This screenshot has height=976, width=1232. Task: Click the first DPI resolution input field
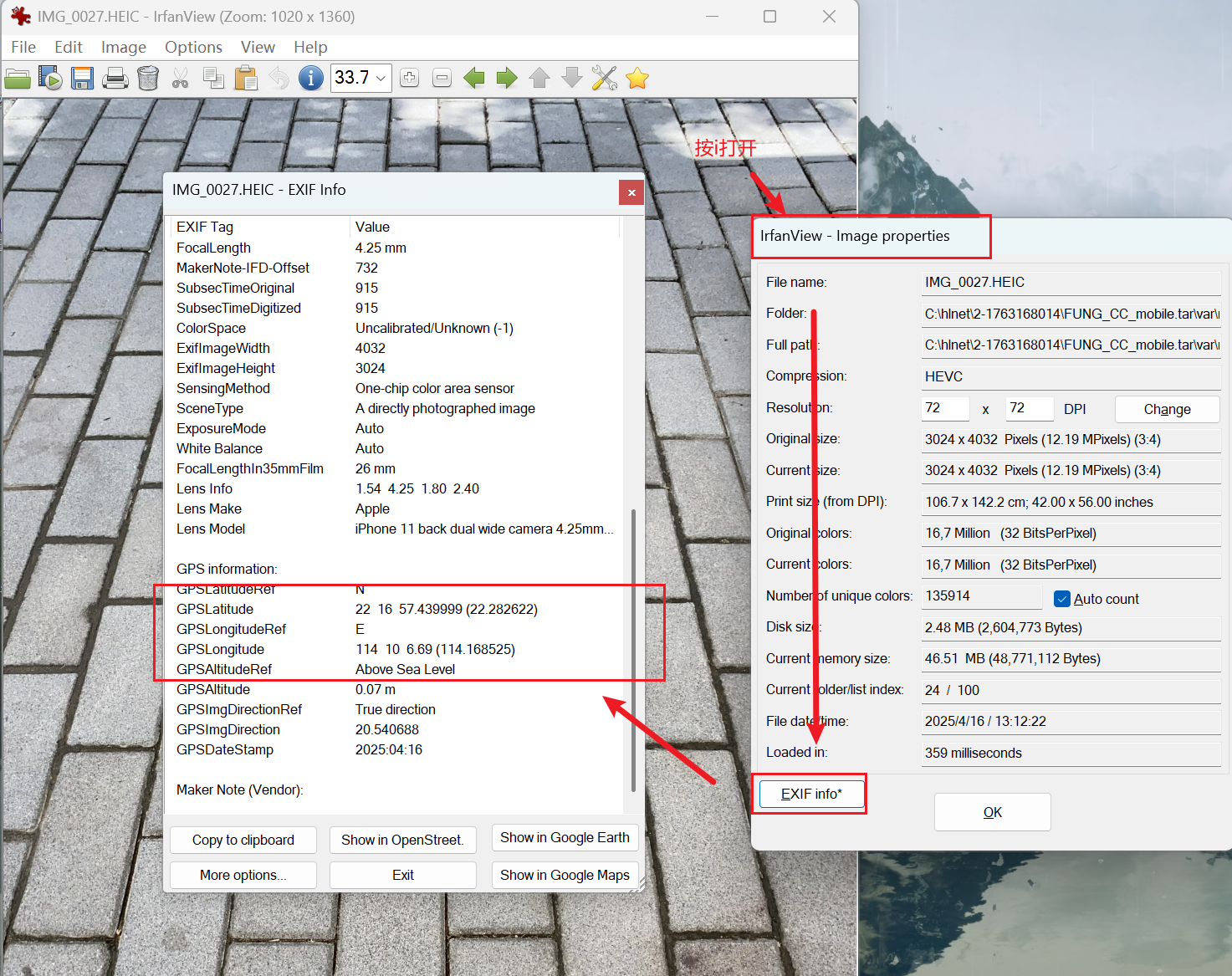tap(944, 408)
